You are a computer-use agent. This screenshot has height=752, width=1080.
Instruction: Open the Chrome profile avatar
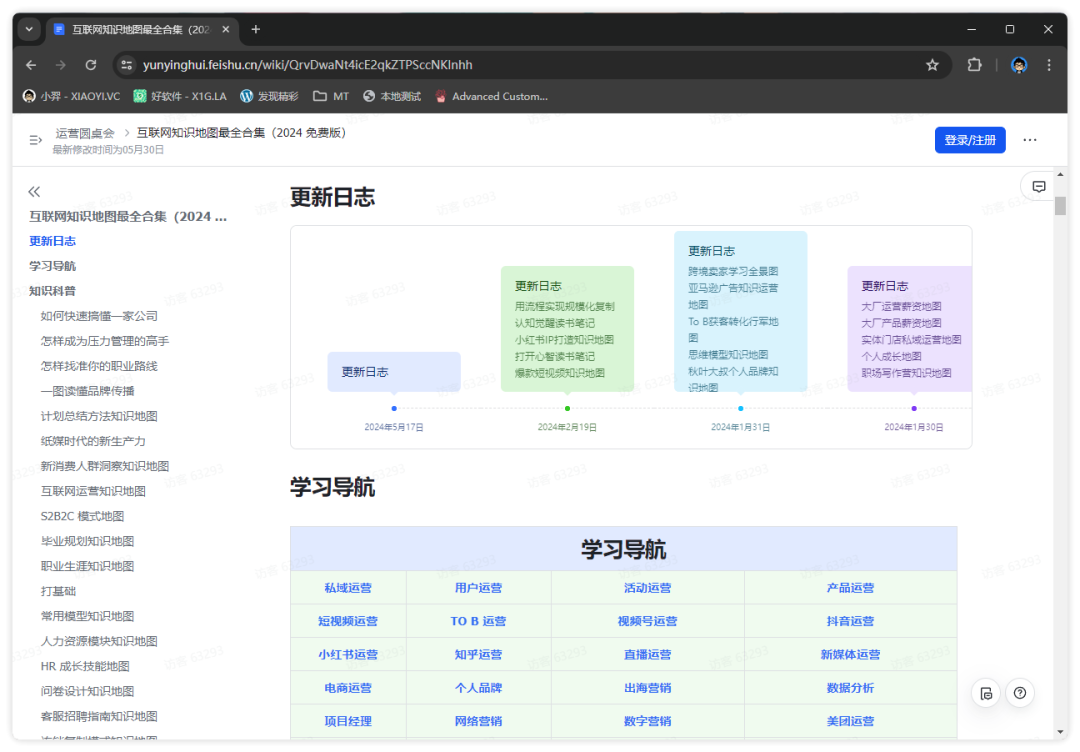[1019, 65]
